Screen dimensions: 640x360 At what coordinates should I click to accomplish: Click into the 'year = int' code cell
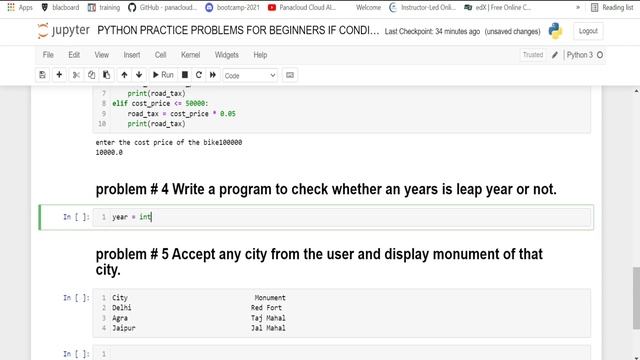pos(342,217)
